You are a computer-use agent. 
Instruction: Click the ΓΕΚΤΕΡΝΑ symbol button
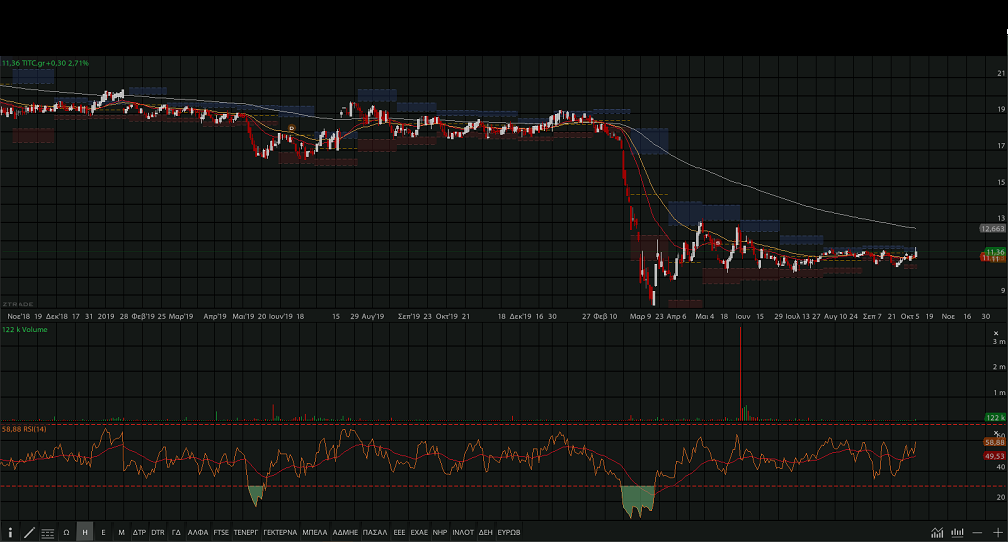tap(280, 533)
